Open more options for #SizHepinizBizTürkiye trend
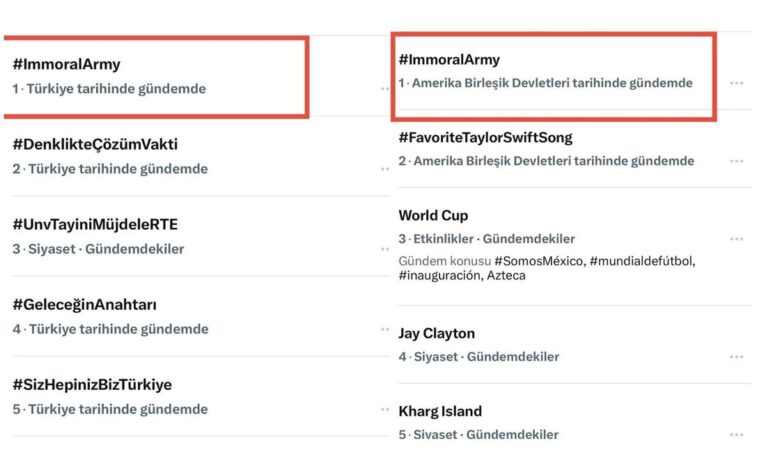The height and width of the screenshot is (470, 780). [385, 409]
